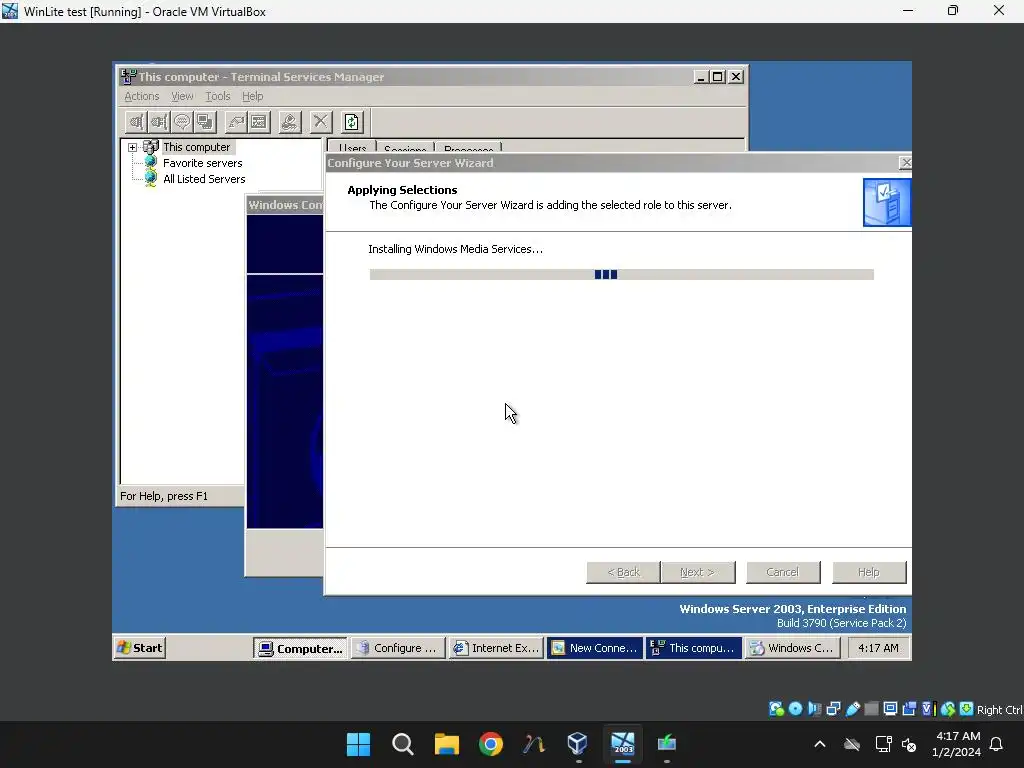Screen dimensions: 1024x768
Task: Open the Actions menu
Action: [x=142, y=96]
